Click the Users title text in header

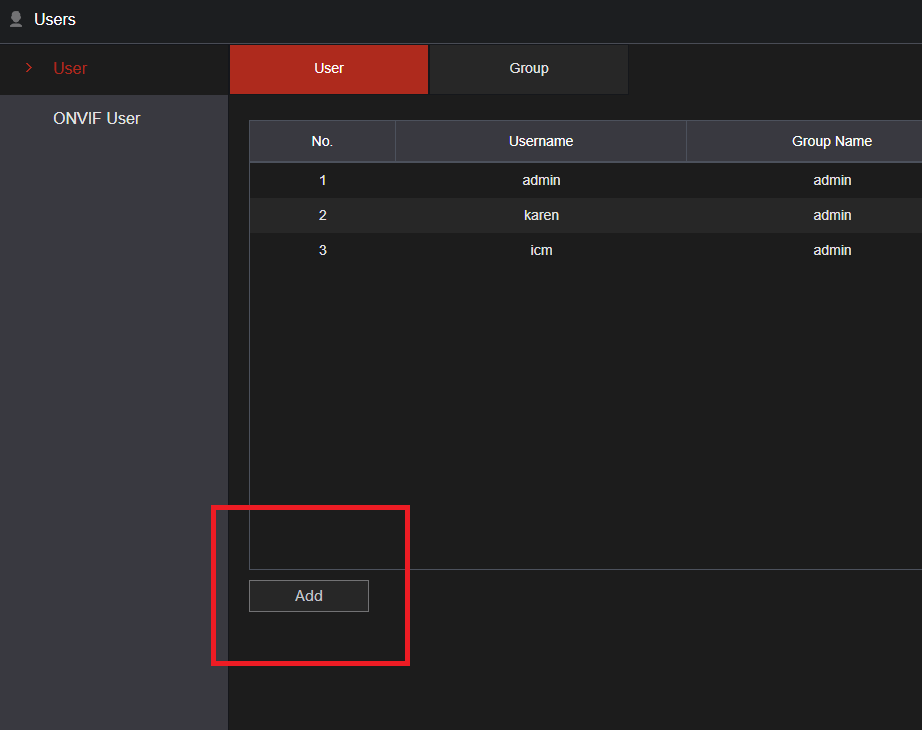[x=54, y=19]
